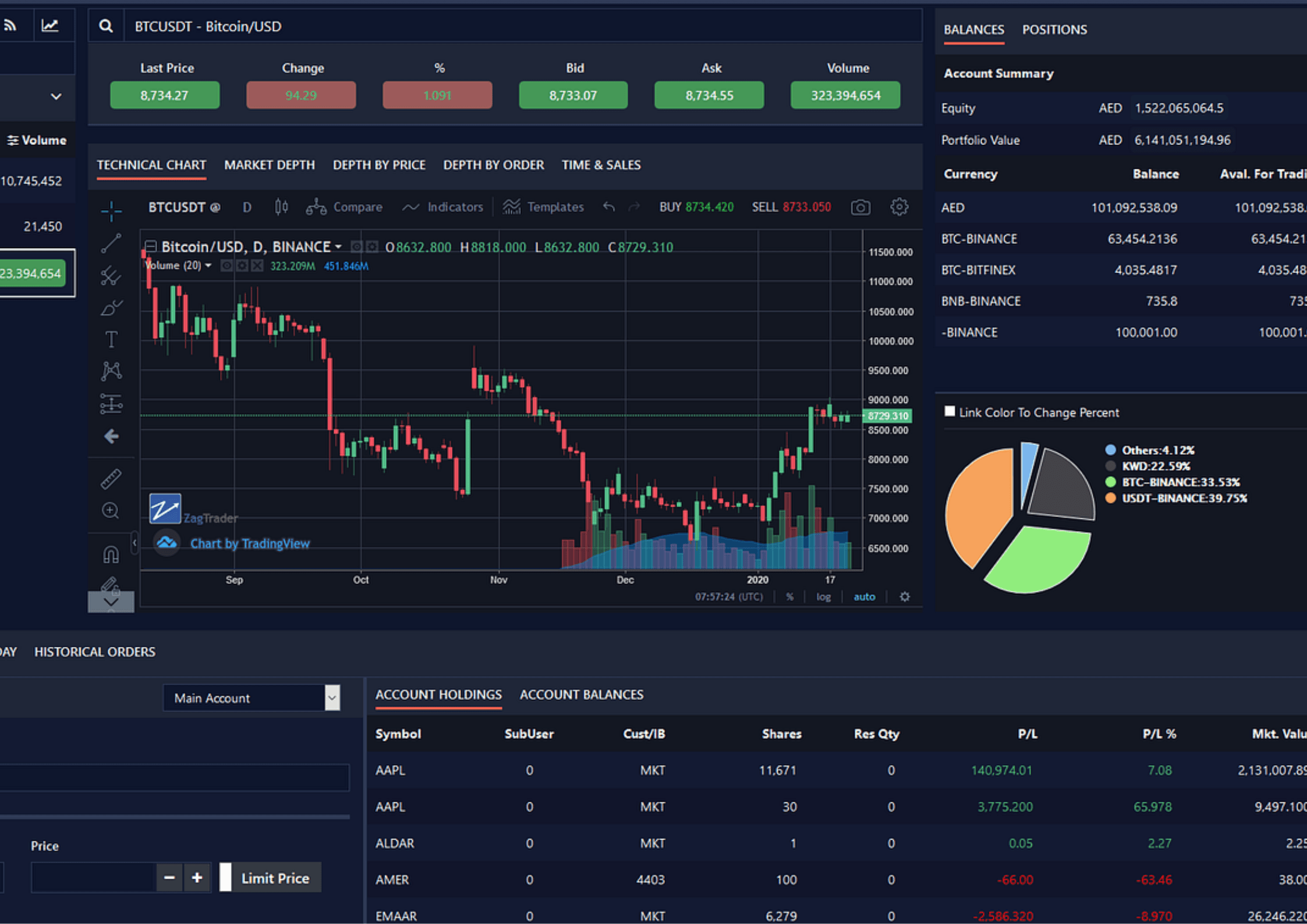The width and height of the screenshot is (1307, 924).
Task: Click the Price input field
Action: click(94, 877)
